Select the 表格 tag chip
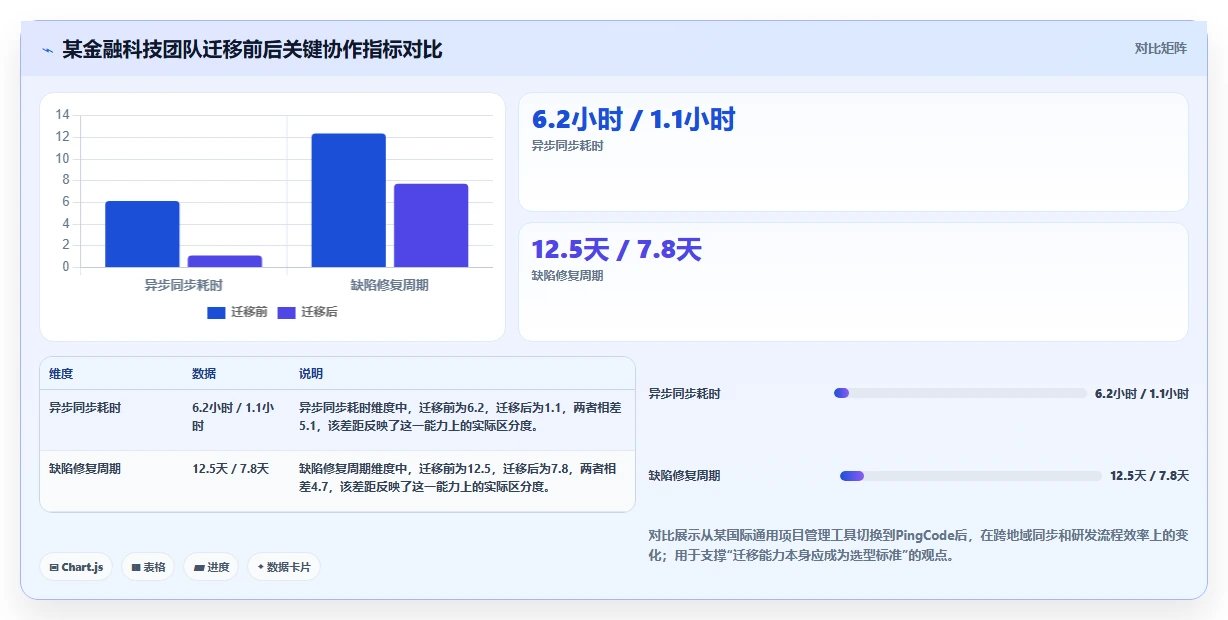 pyautogui.click(x=148, y=567)
